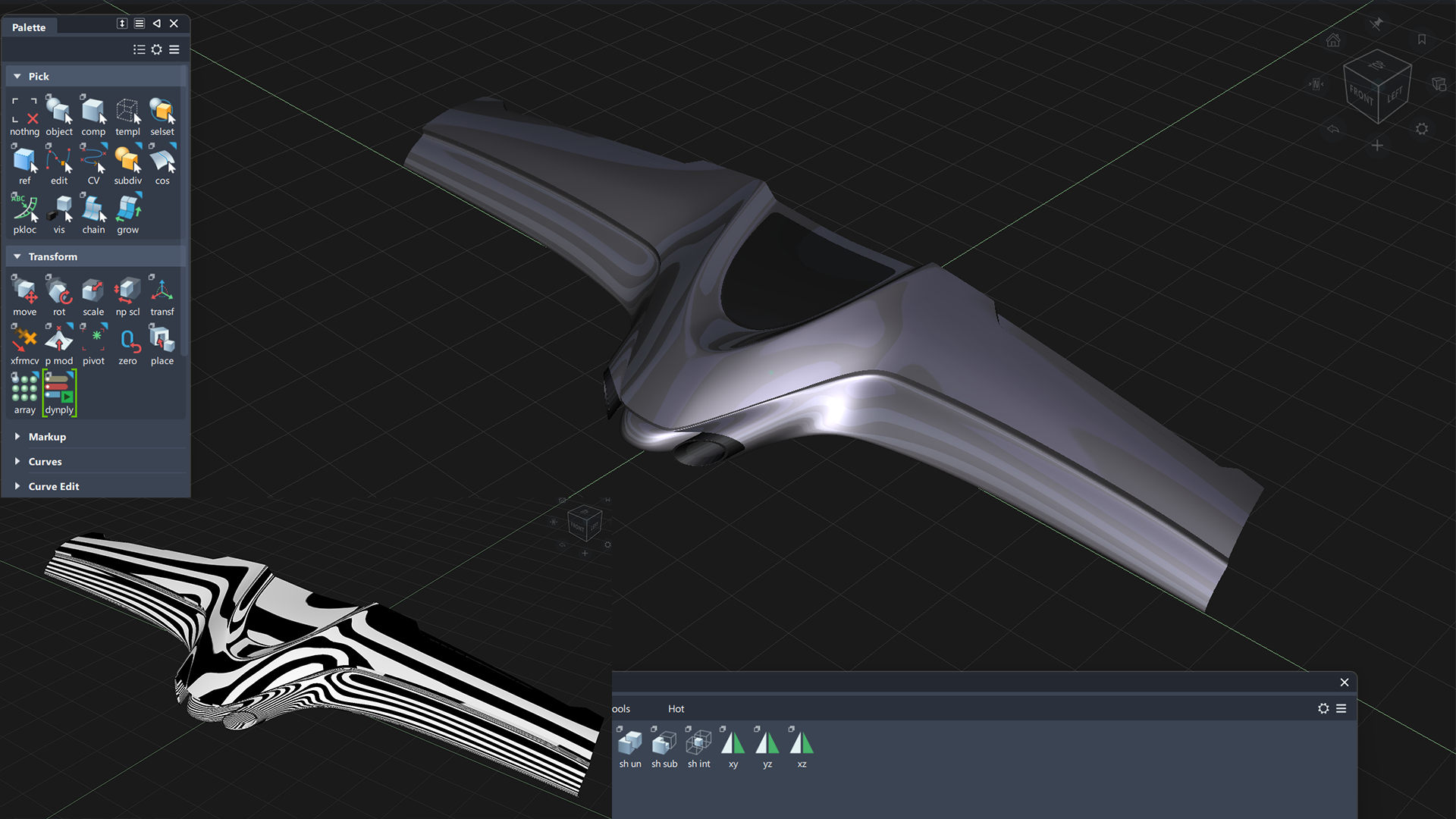Open the shelf hamburger menu
1456x819 pixels.
point(1342,708)
